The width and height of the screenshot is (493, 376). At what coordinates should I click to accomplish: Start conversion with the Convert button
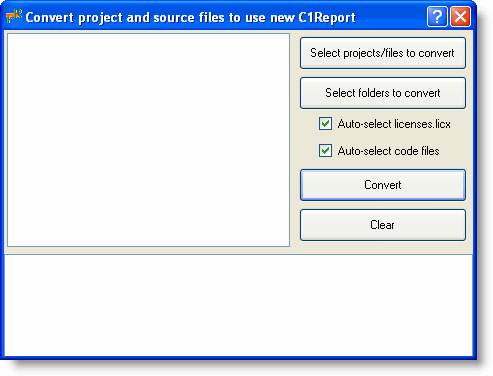point(383,185)
